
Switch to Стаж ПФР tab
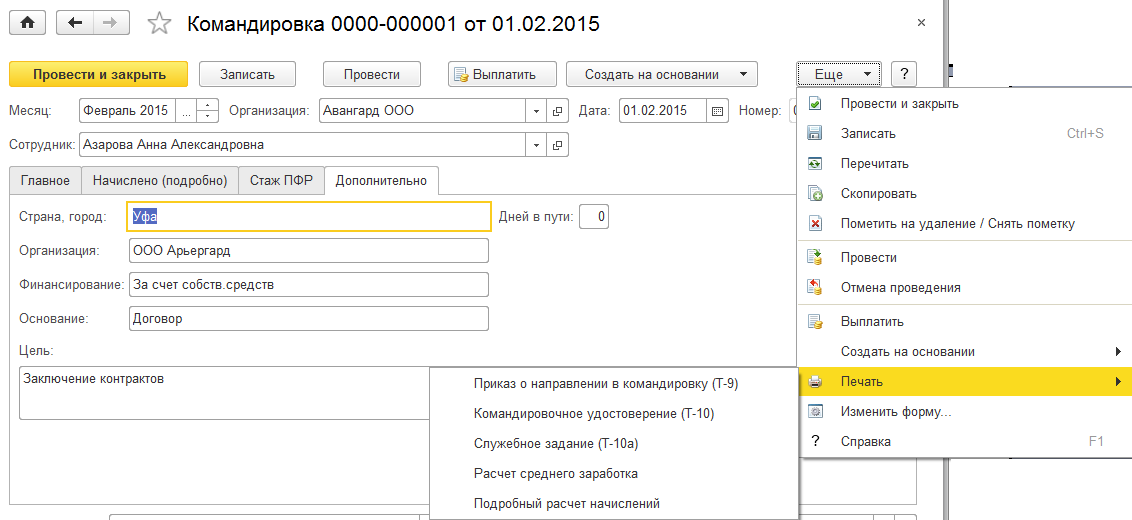(282, 181)
